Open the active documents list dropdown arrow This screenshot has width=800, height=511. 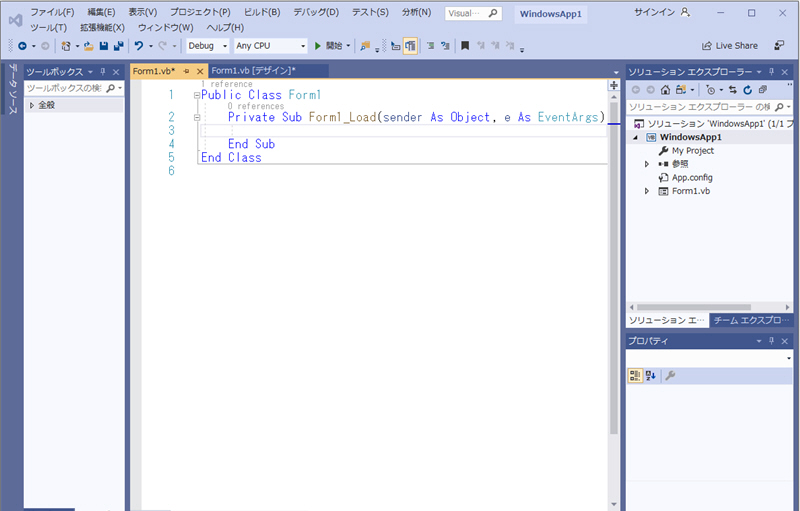(616, 72)
